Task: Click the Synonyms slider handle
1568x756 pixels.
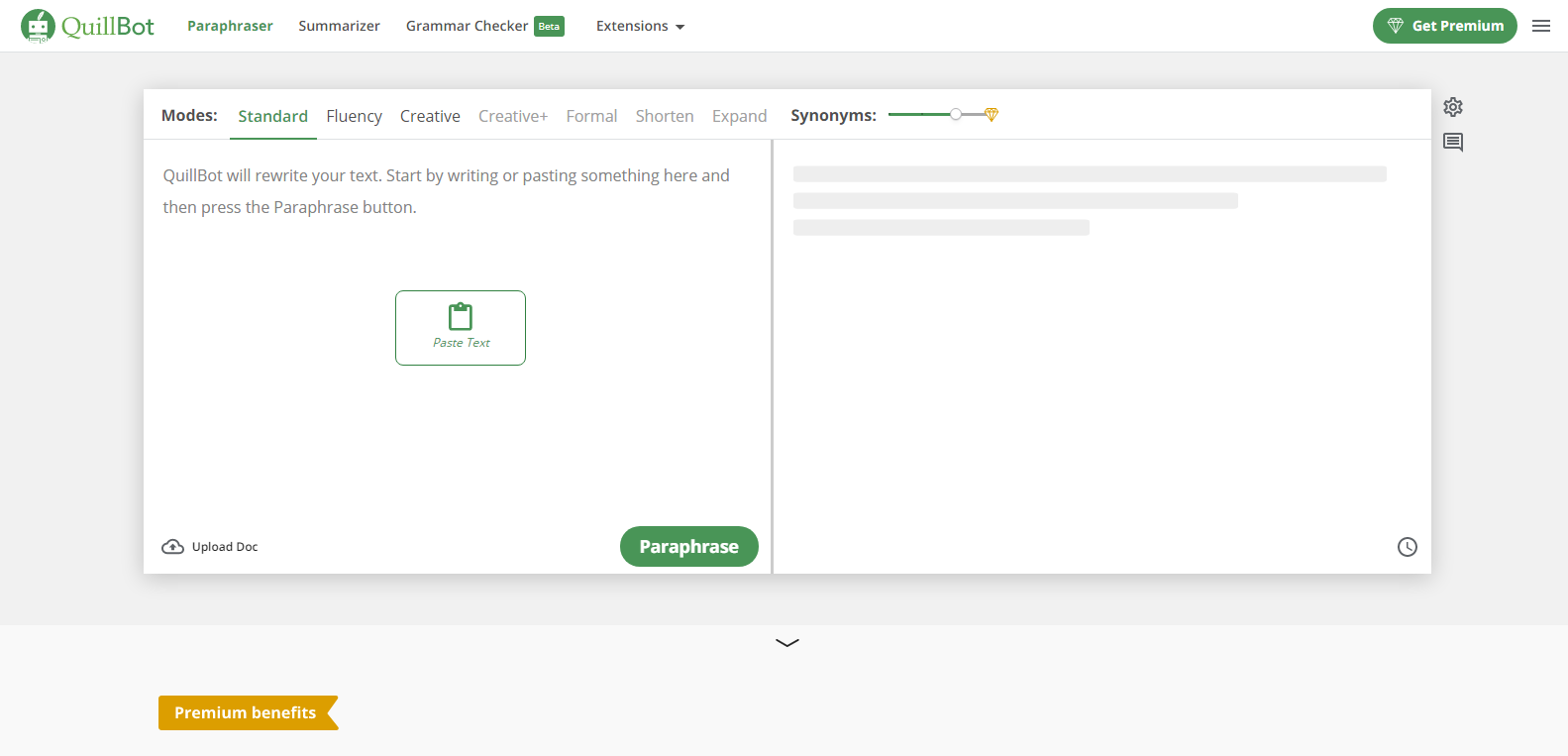Action: 956,115
